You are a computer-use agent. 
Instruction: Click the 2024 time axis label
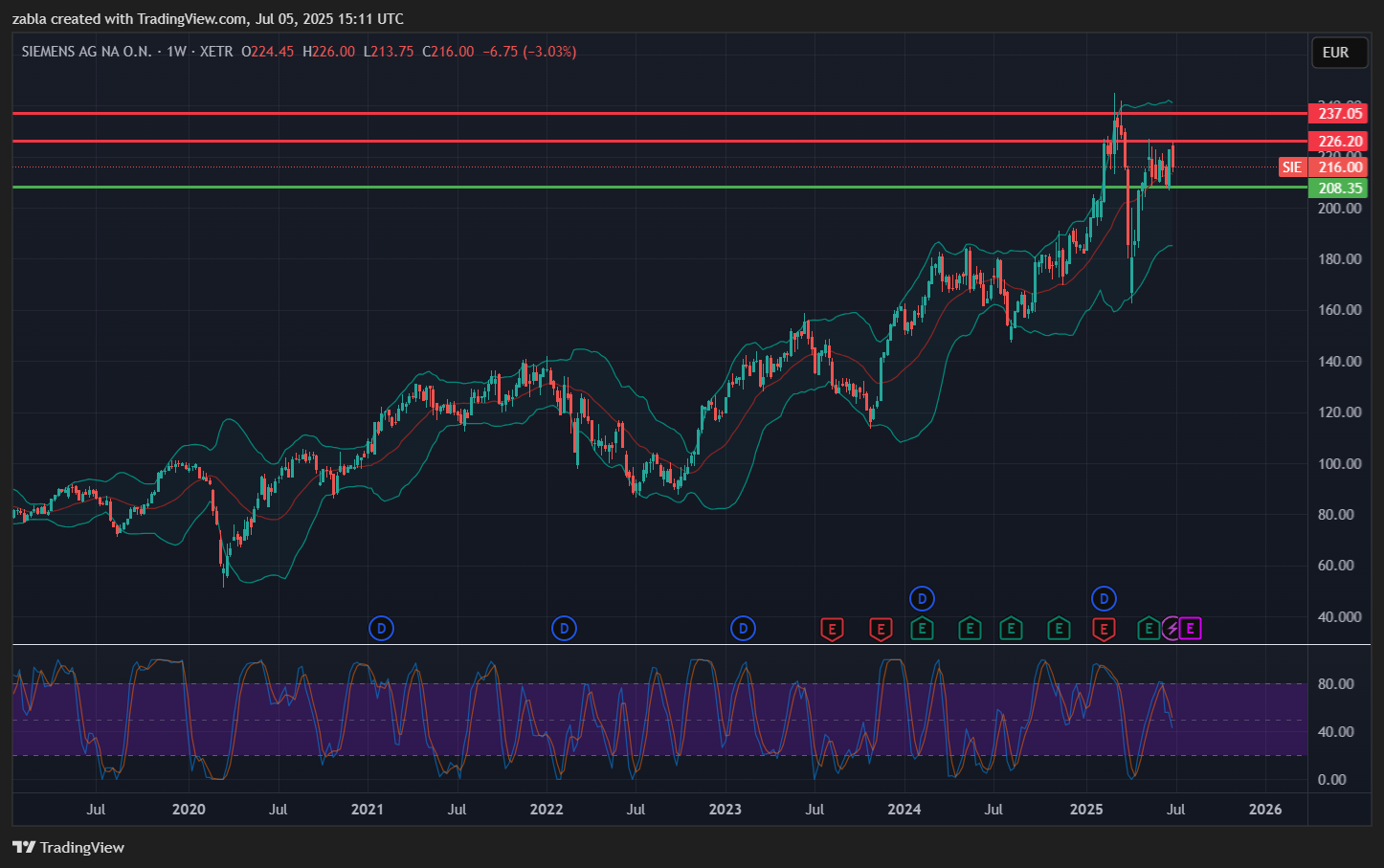pyautogui.click(x=904, y=810)
